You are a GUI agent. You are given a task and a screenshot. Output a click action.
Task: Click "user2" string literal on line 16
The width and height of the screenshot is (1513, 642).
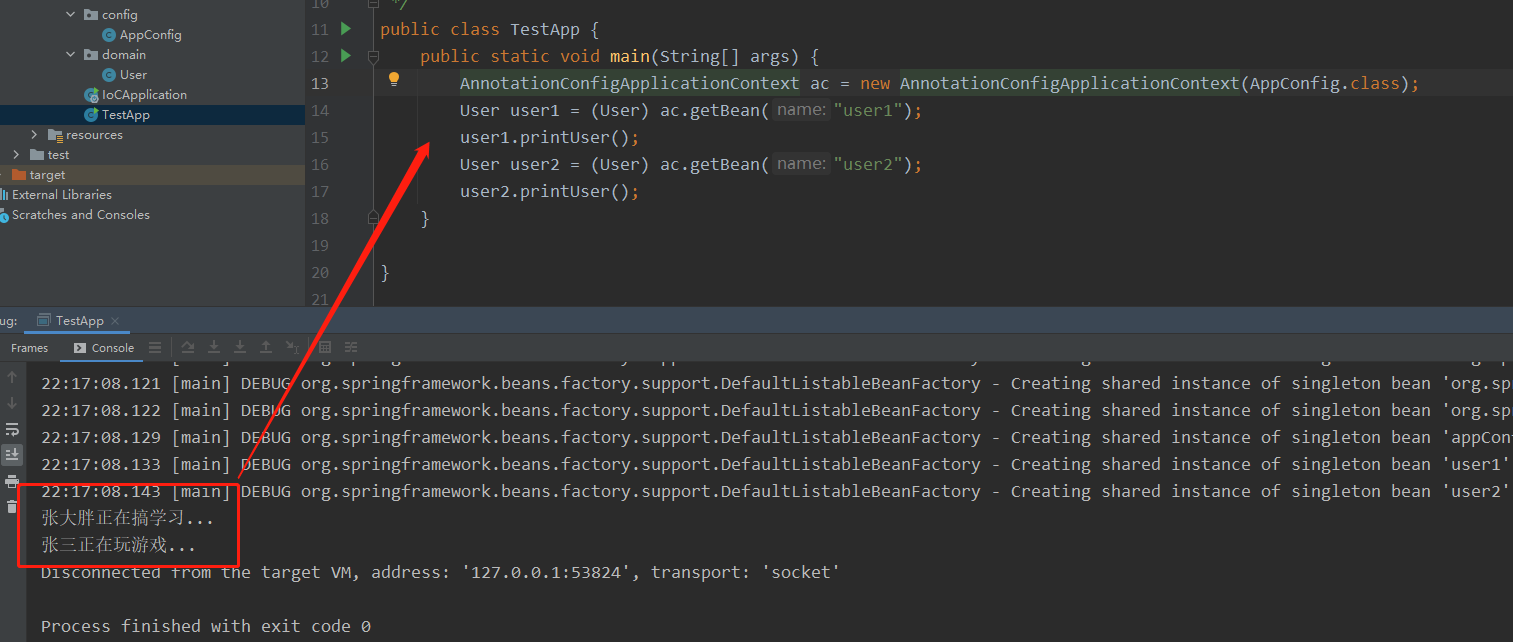(x=868, y=164)
